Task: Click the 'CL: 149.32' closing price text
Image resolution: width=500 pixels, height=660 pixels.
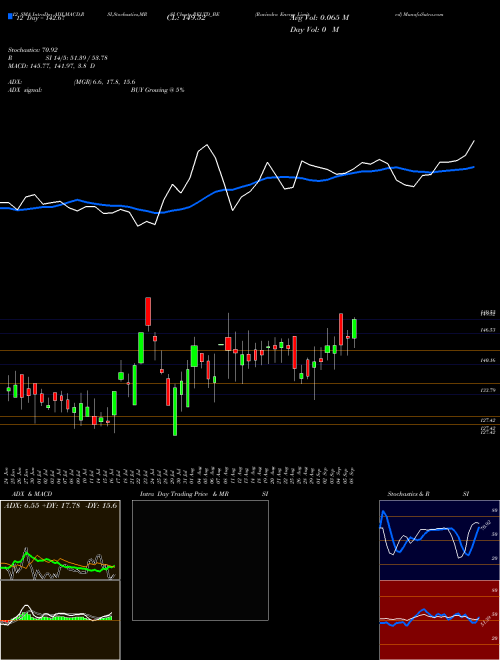Action: point(185,18)
